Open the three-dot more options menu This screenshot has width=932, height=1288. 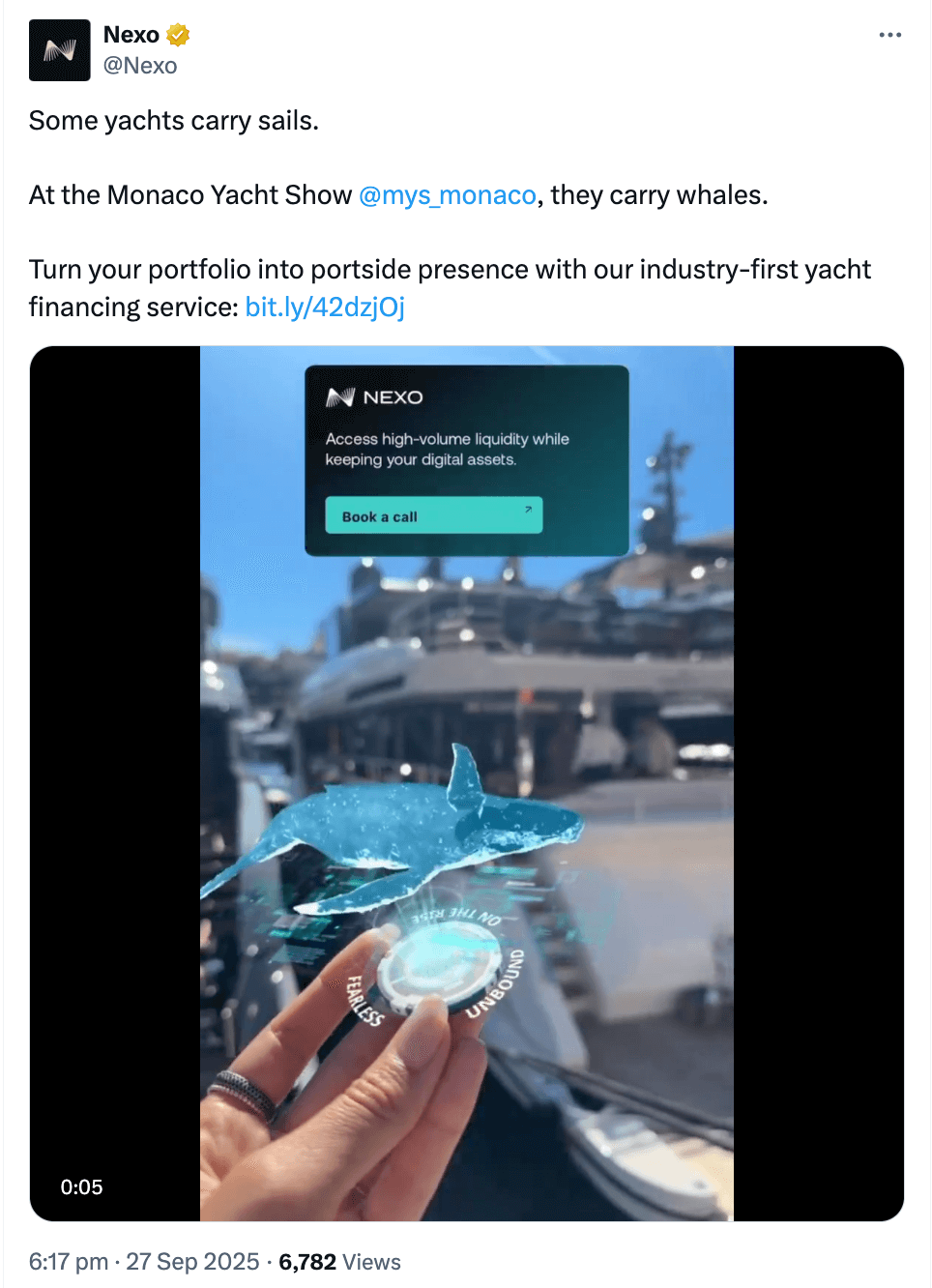(889, 35)
